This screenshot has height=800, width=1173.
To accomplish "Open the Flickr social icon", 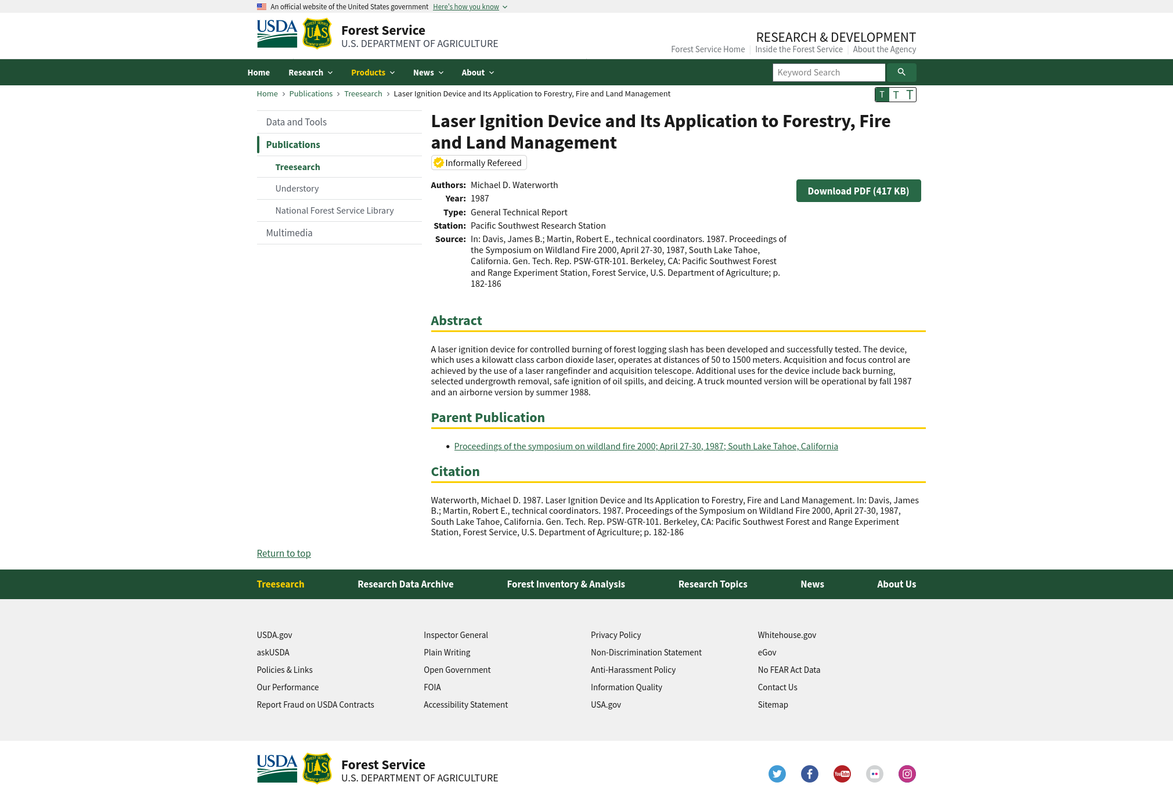I will click(x=875, y=774).
